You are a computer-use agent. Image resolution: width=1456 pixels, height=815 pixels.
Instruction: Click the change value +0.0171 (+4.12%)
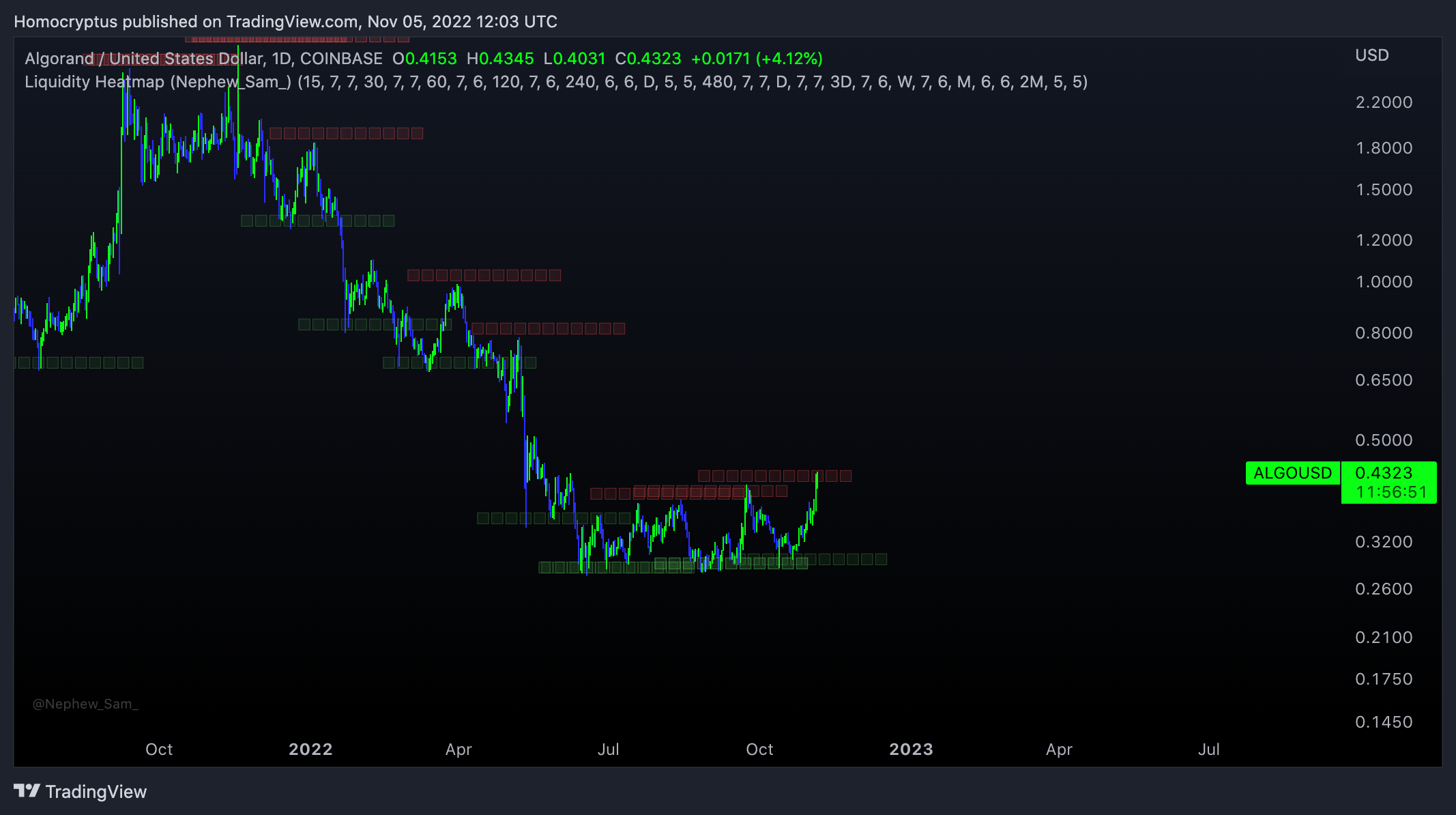[x=757, y=59]
